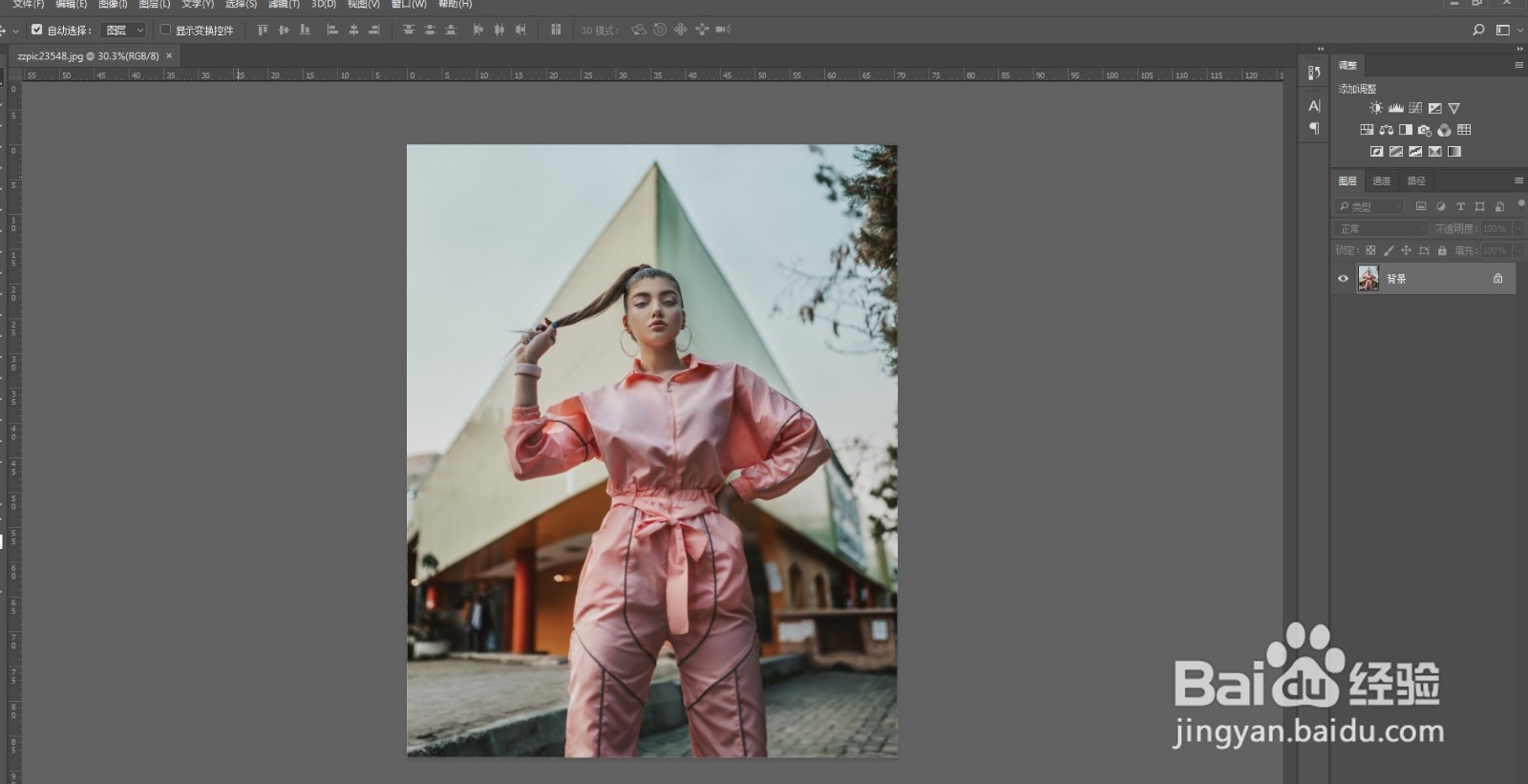The height and width of the screenshot is (784, 1528).
Task: Open 正常 blend mode dropdown
Action: (x=1381, y=228)
